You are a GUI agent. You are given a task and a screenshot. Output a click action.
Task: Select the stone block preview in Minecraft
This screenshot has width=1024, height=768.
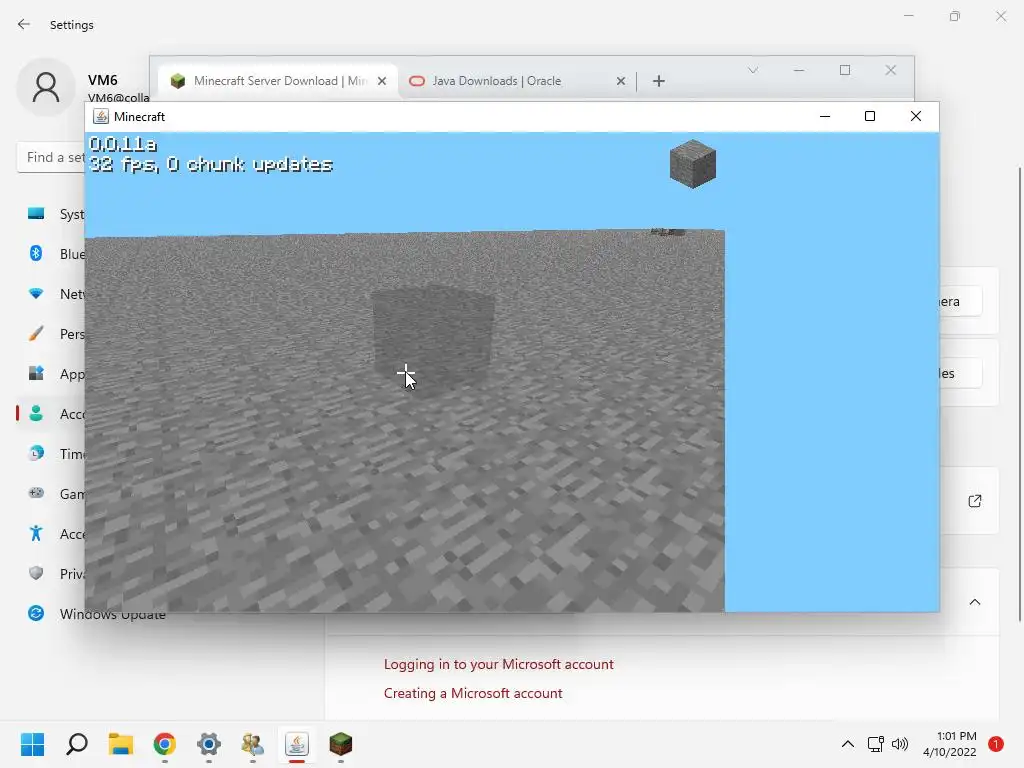(x=693, y=164)
